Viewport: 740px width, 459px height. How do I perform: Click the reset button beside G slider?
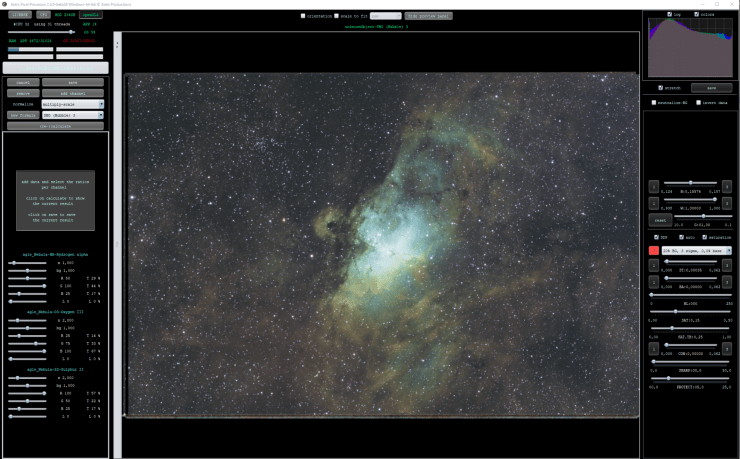click(x=660, y=220)
